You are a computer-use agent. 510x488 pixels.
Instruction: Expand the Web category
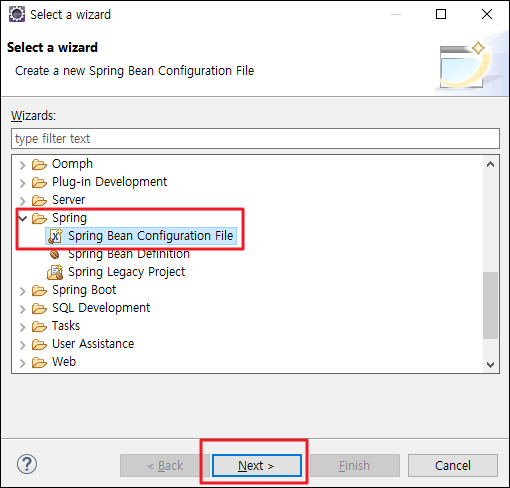pos(22,363)
